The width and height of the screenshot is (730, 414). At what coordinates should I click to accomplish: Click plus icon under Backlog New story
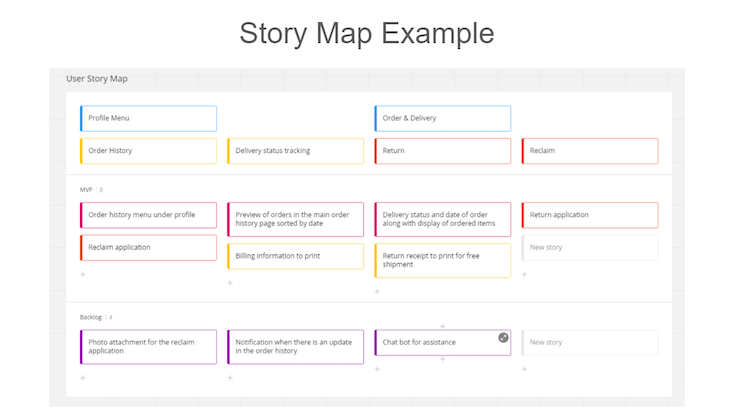pos(524,369)
